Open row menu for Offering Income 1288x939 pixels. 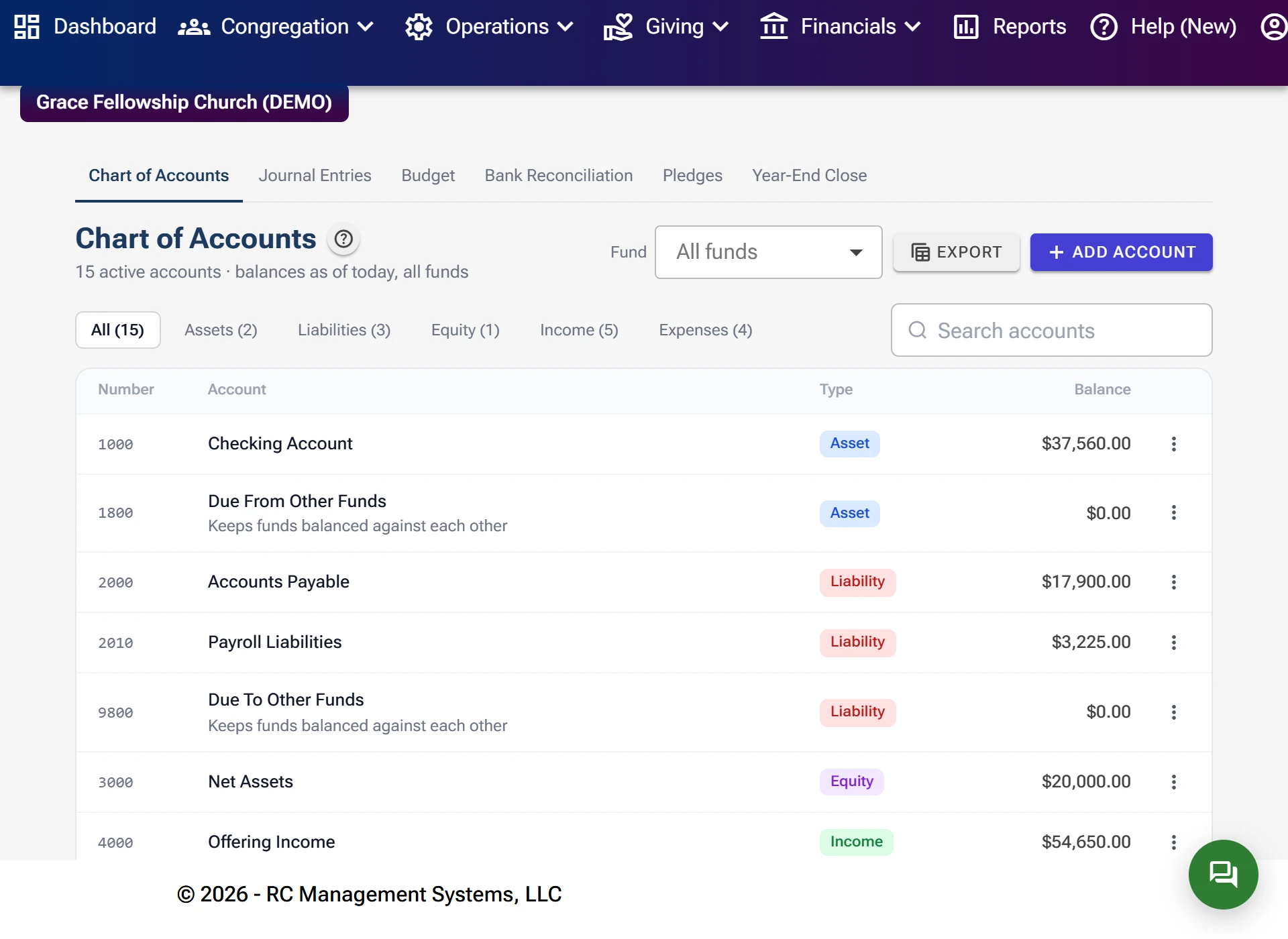coord(1173,842)
